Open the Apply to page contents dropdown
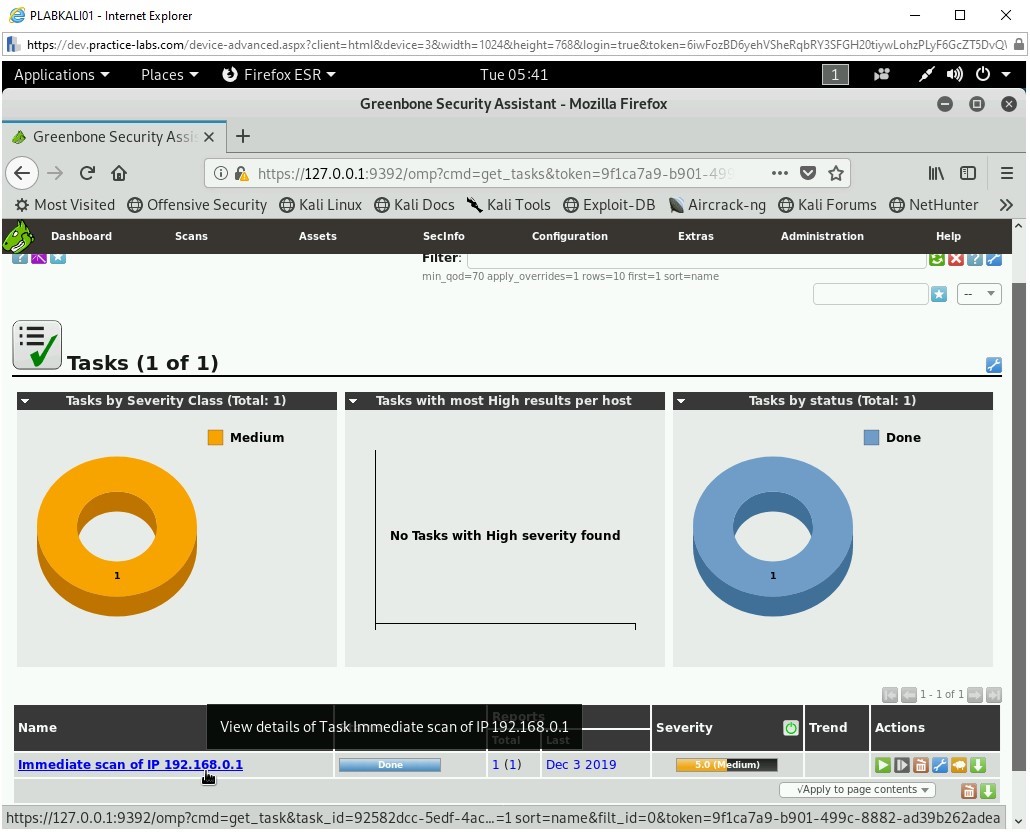This screenshot has height=833, width=1030. (858, 790)
